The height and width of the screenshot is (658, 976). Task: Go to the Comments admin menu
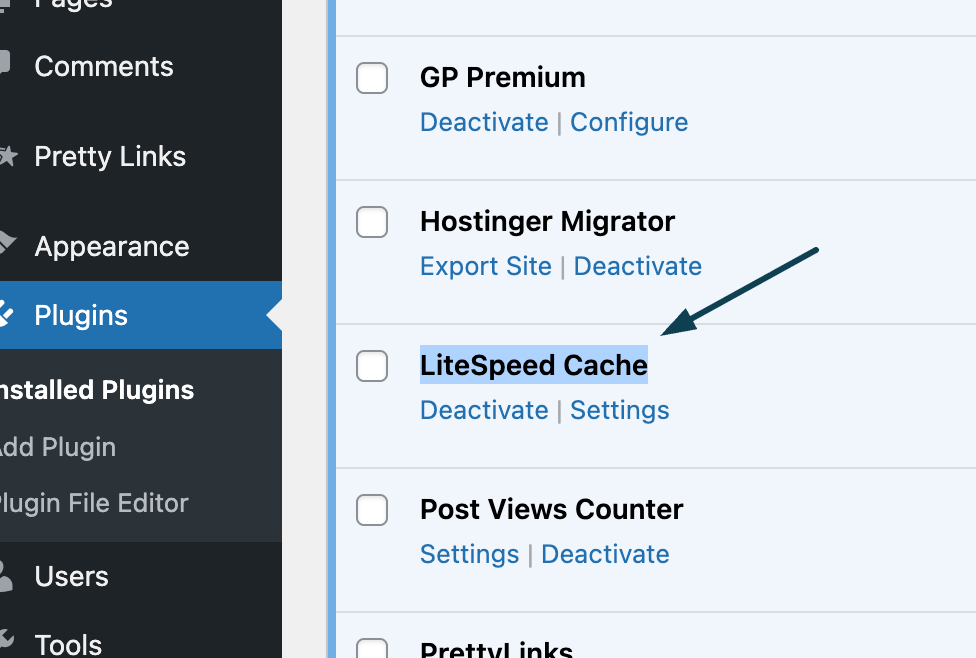pos(104,67)
